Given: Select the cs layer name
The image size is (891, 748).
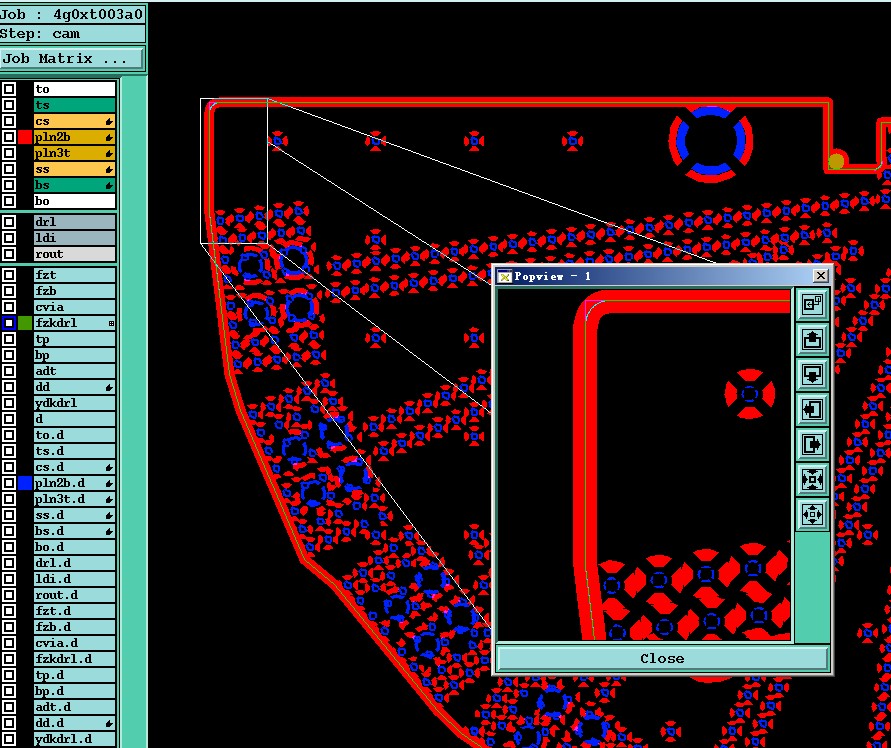Looking at the screenshot, I should coord(74,121).
